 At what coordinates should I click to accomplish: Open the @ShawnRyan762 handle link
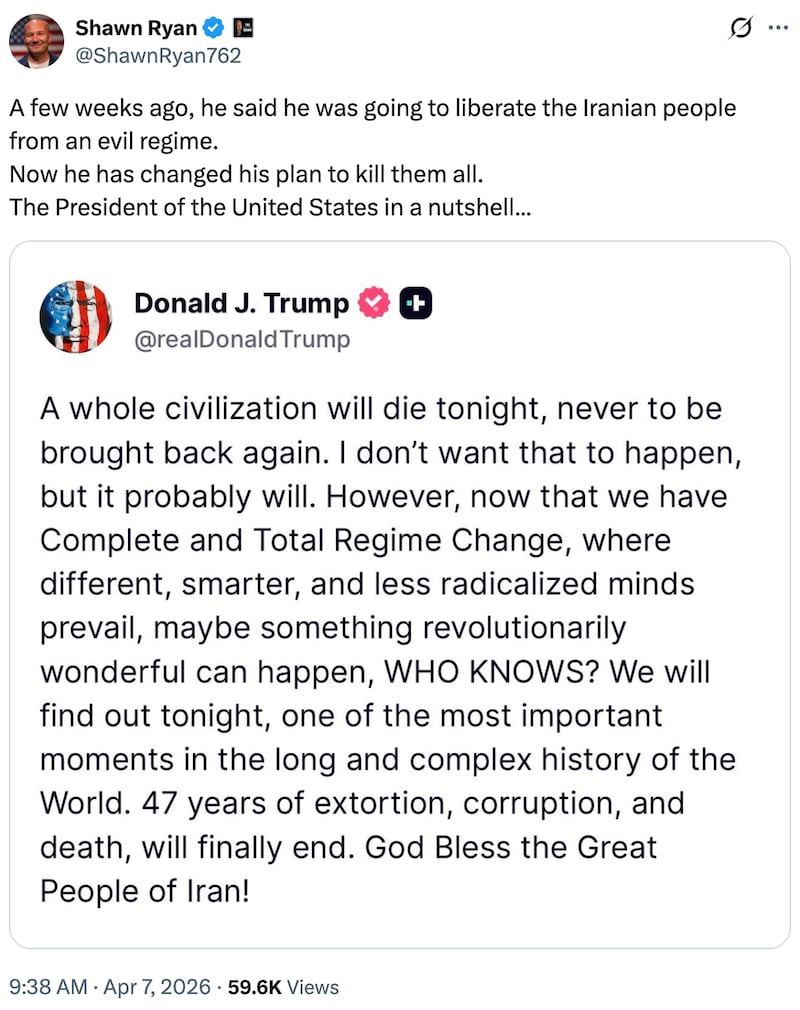point(158,56)
